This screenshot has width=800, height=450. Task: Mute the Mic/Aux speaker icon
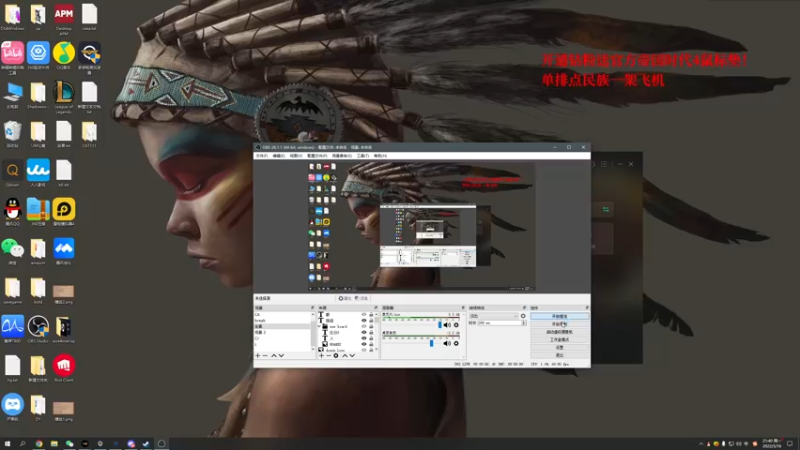tap(447, 325)
